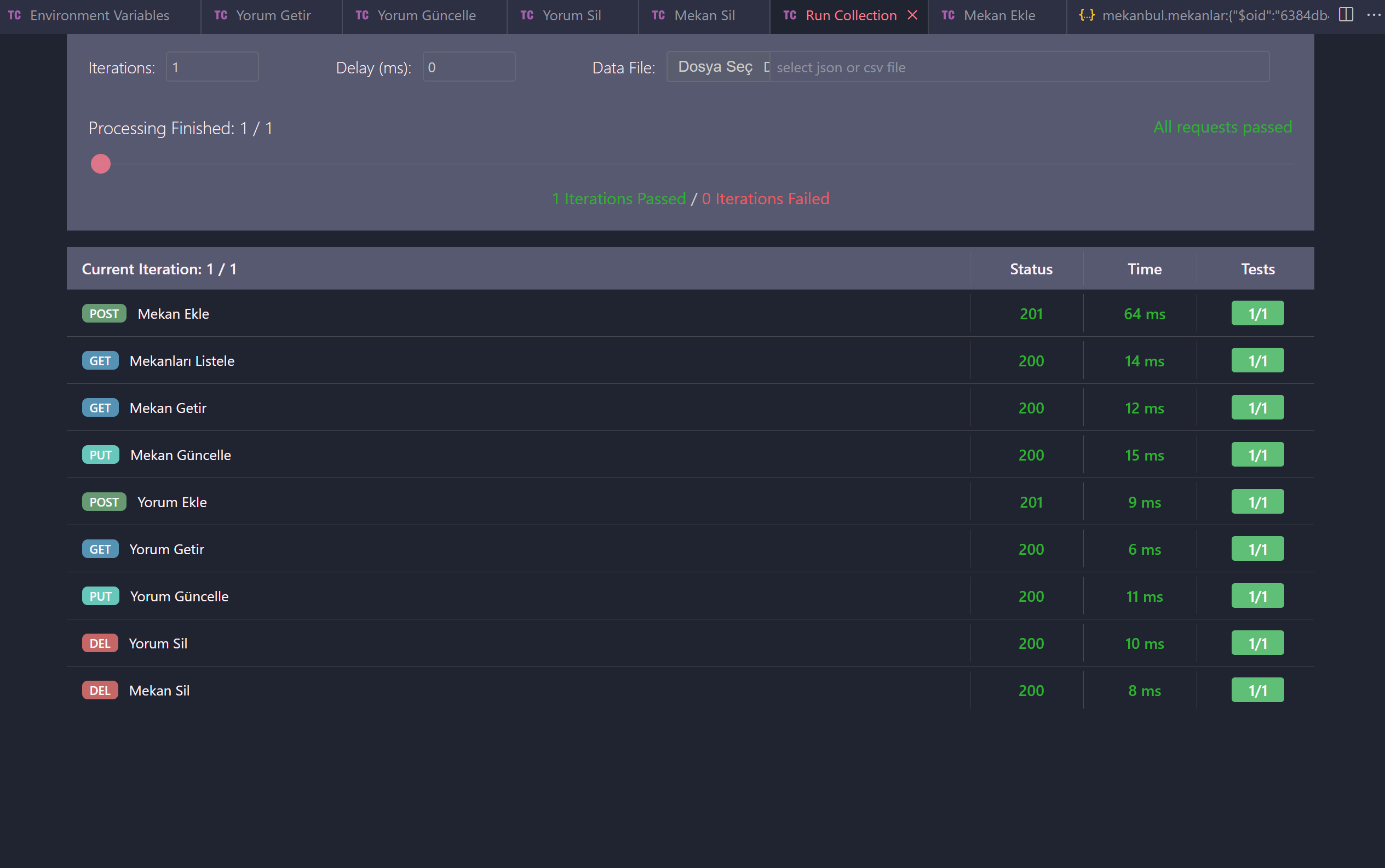Click the DEL badge beside Mekan Sil

point(100,690)
